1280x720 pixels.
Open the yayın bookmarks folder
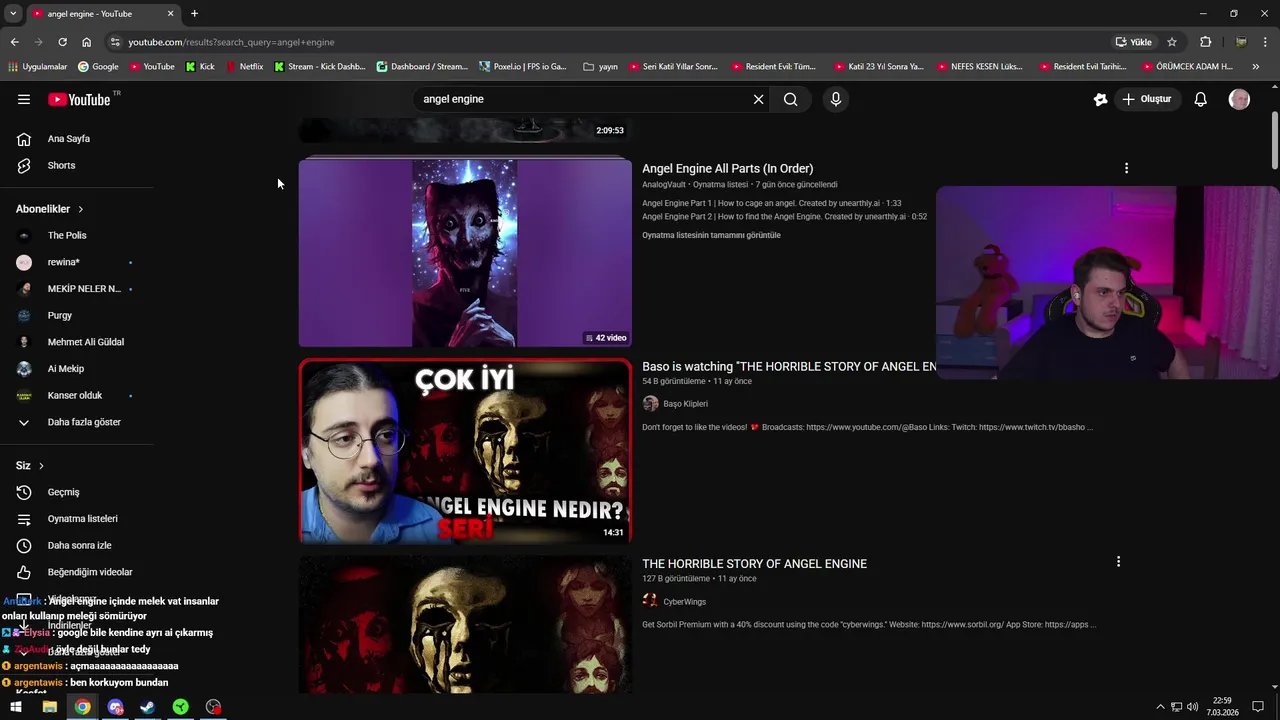pos(600,67)
